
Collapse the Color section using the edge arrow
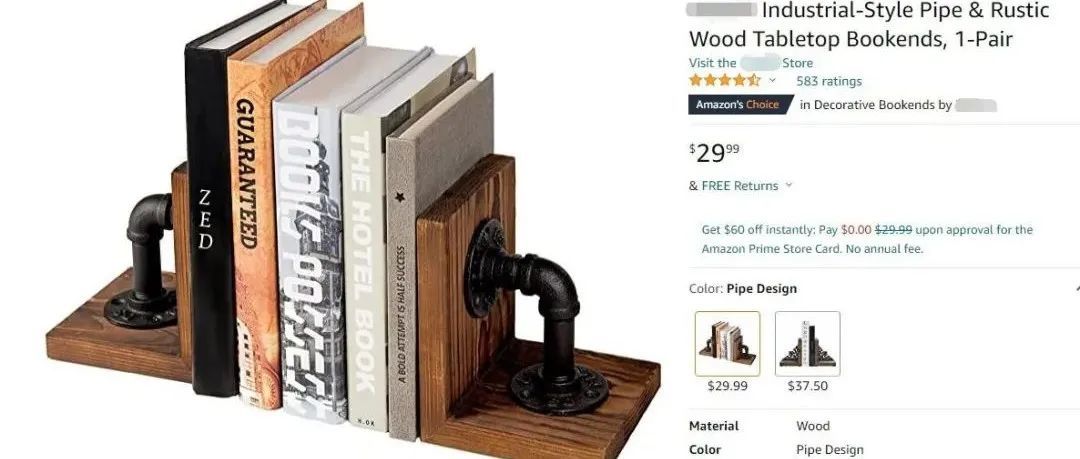coord(1076,288)
